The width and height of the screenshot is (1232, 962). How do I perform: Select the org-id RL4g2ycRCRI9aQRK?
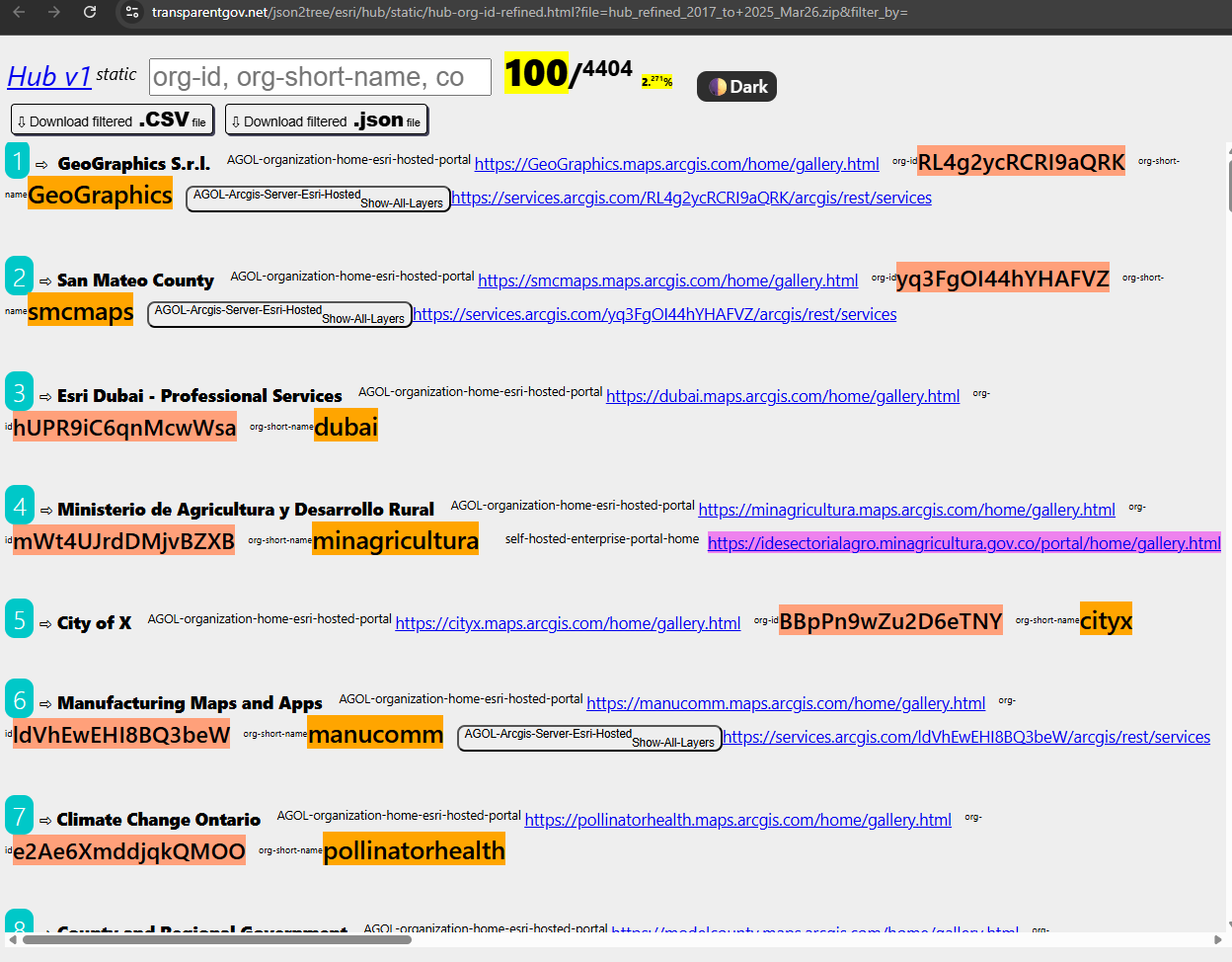tap(1022, 162)
